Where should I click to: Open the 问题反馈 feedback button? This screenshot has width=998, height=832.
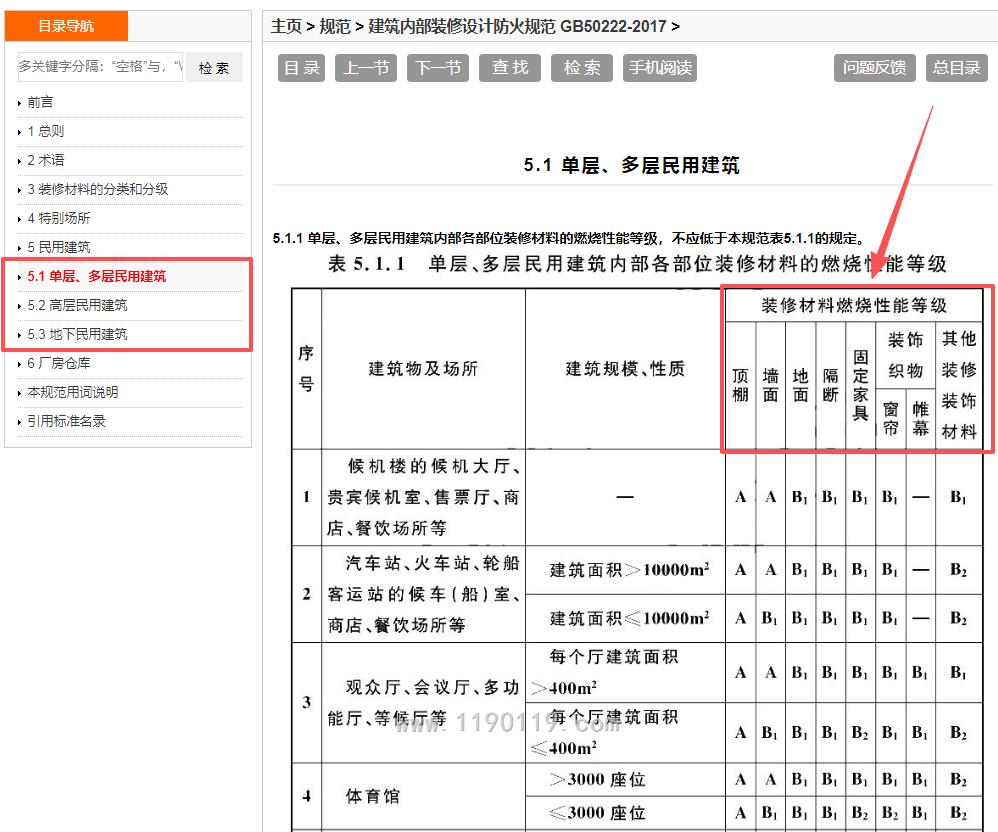[x=874, y=68]
